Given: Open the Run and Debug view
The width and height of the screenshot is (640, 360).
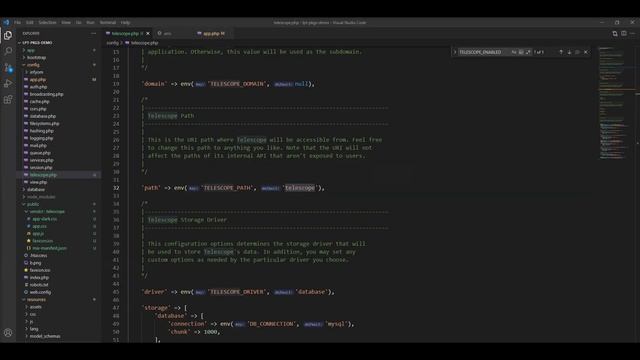Looking at the screenshot, I should [x=8, y=84].
